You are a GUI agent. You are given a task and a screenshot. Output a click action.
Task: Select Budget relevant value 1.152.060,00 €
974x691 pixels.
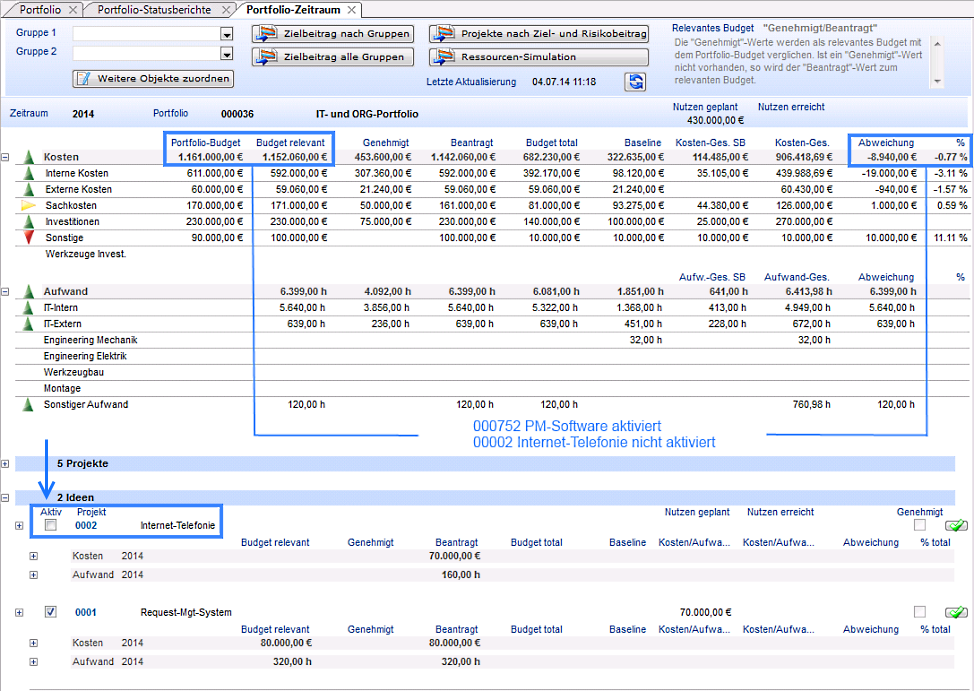(x=294, y=157)
